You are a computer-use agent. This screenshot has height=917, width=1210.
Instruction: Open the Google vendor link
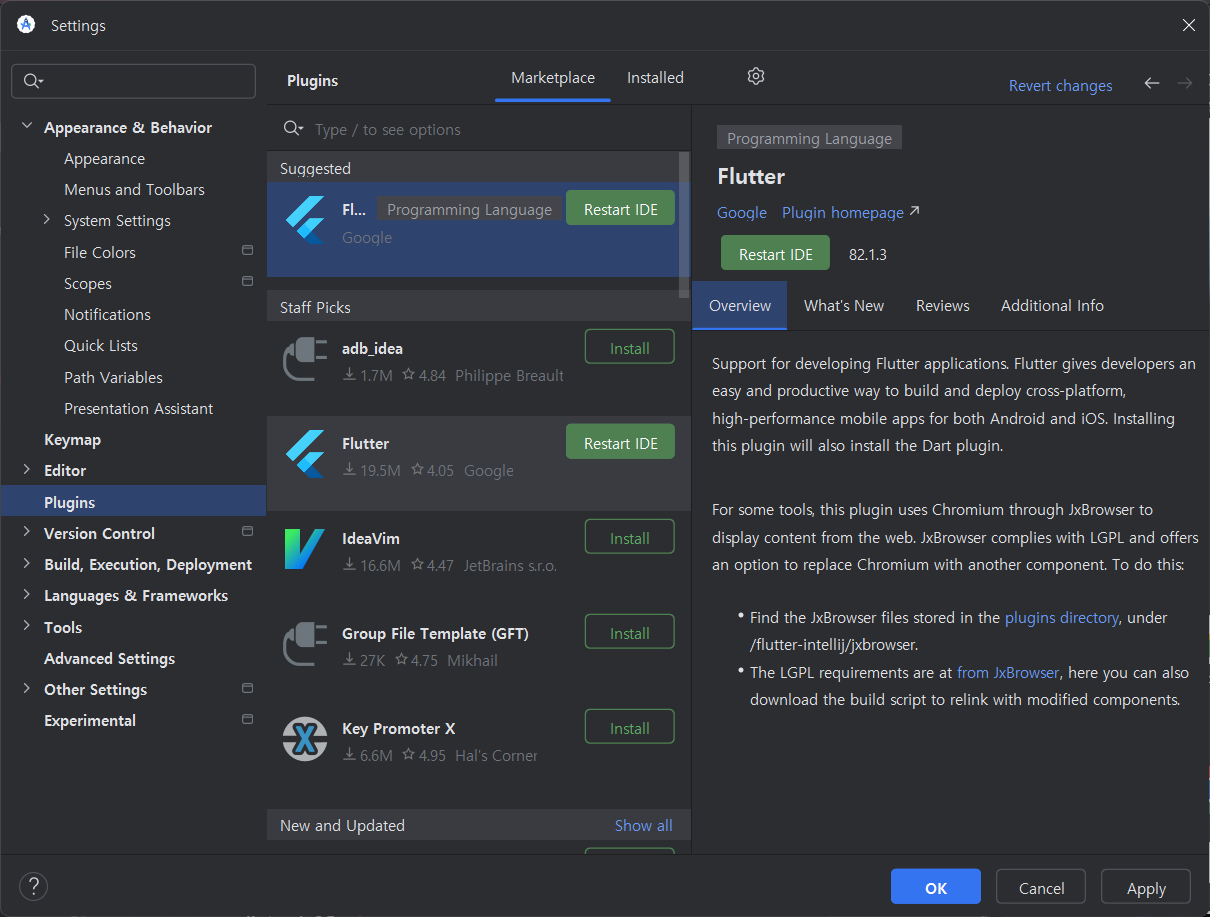pyautogui.click(x=742, y=213)
